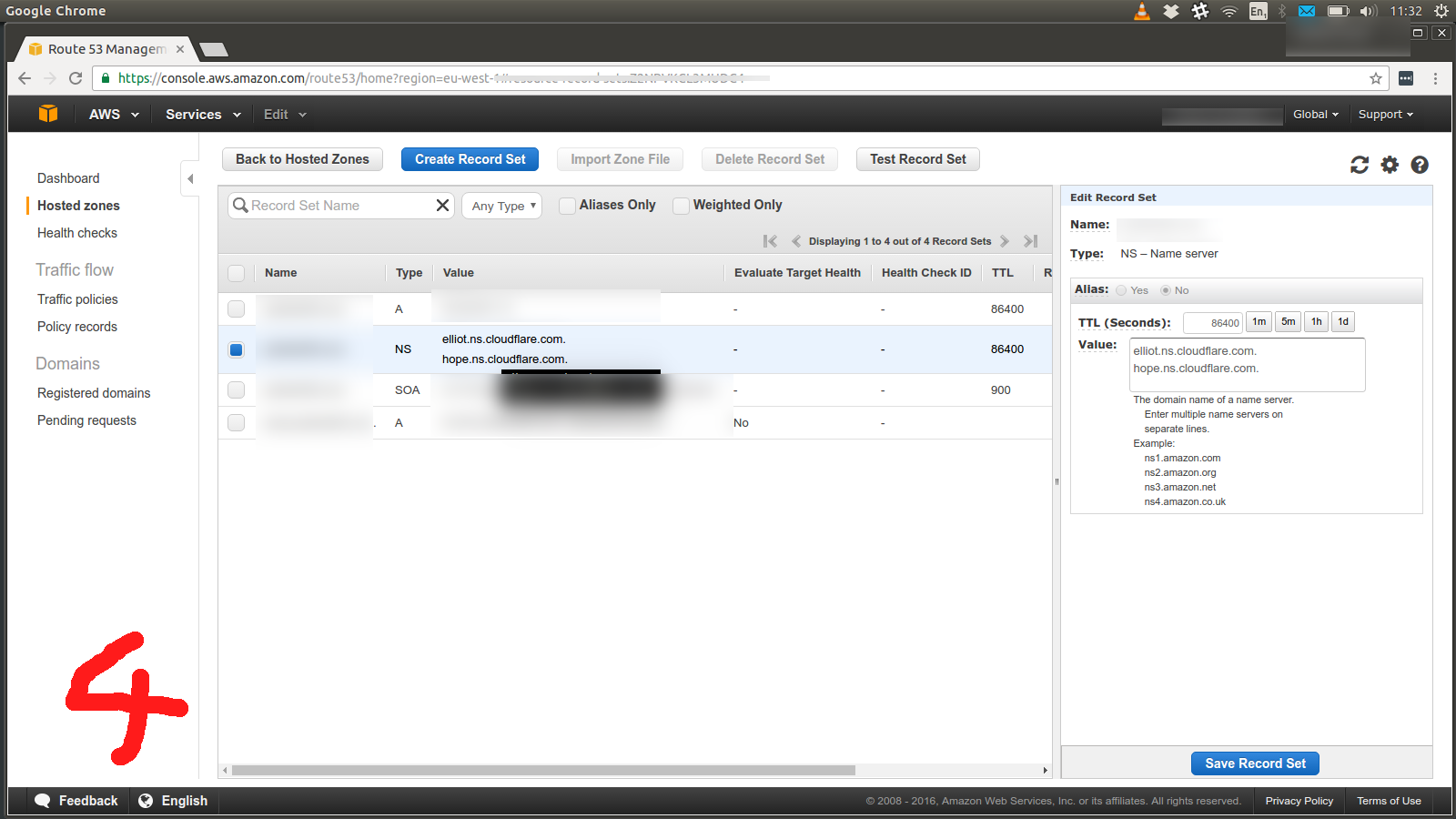Tick the SOA record row checkbox
Viewport: 1456px width, 819px height.
coord(236,389)
